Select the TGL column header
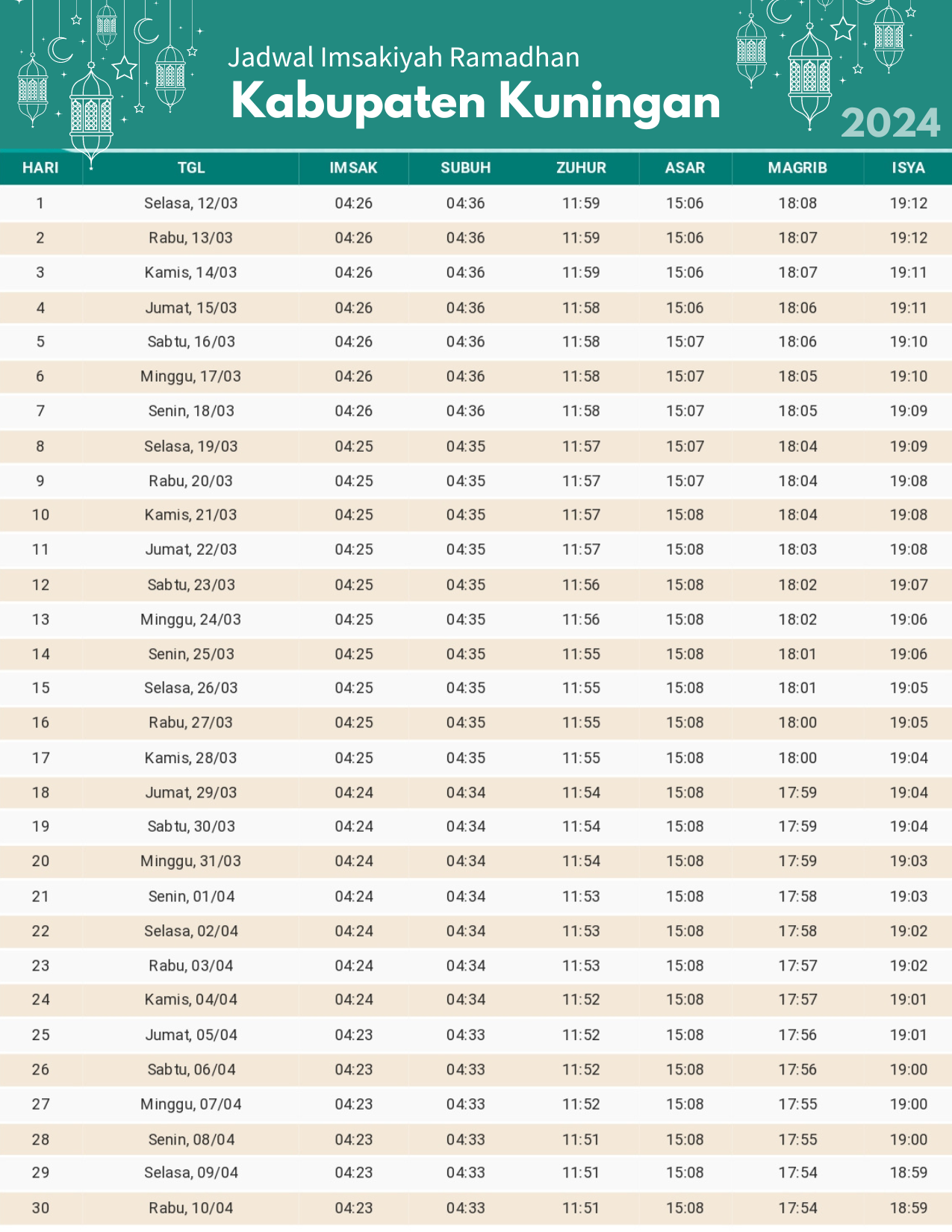 (x=191, y=167)
